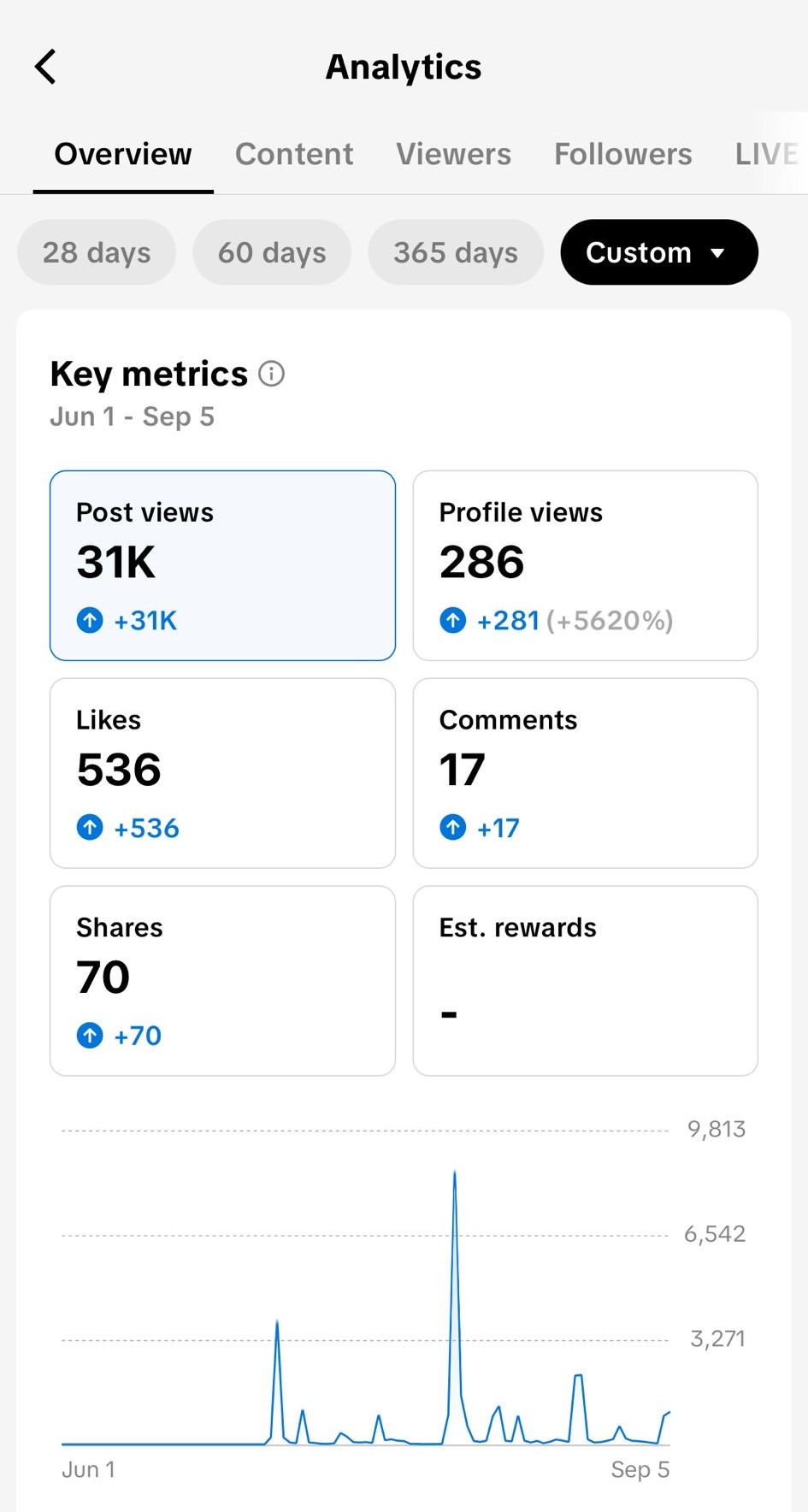Click the upward trend arrow on Post views
The width and height of the screenshot is (808, 1512).
[x=90, y=621]
